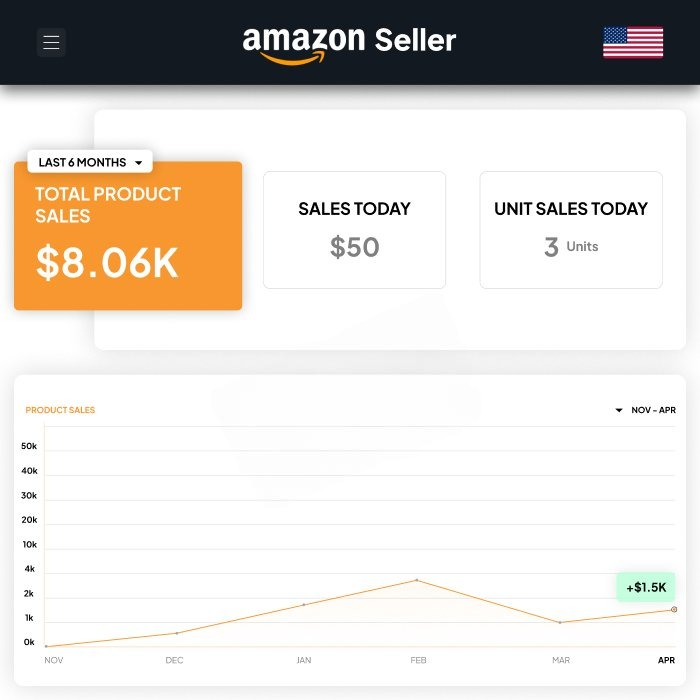Screen dimensions: 700x700
Task: Click the US flag marketplace icon
Action: pyautogui.click(x=633, y=42)
